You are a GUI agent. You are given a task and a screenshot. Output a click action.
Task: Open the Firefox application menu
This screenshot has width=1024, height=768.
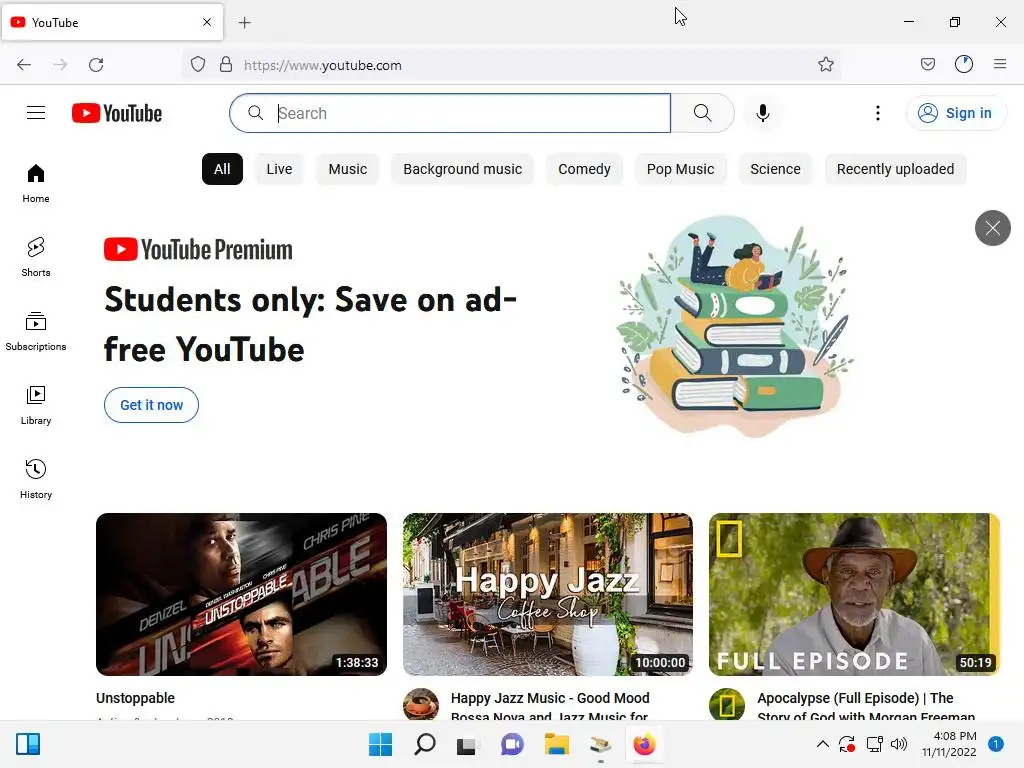[x=1000, y=64]
